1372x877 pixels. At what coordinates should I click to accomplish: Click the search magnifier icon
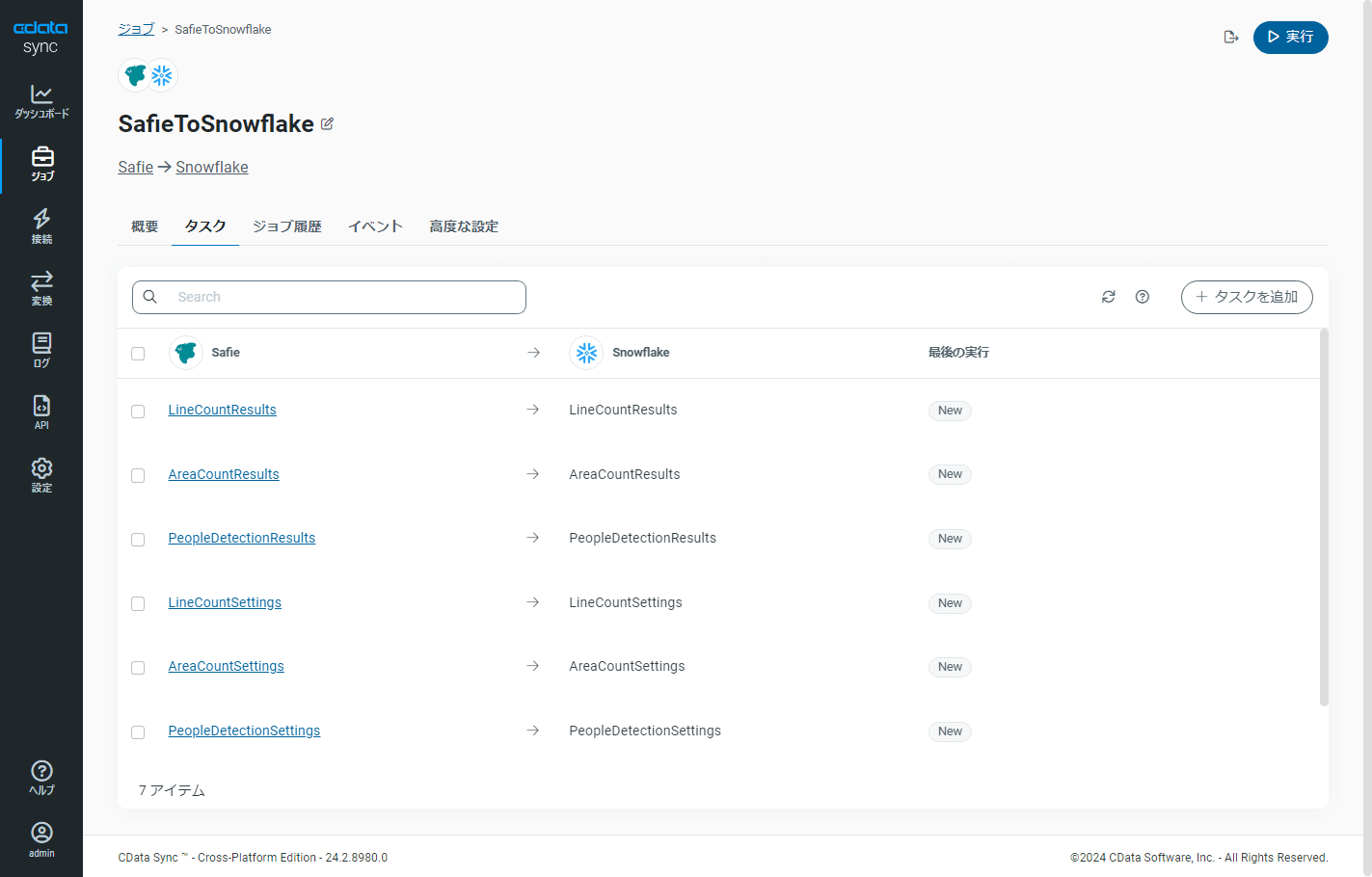(x=150, y=297)
